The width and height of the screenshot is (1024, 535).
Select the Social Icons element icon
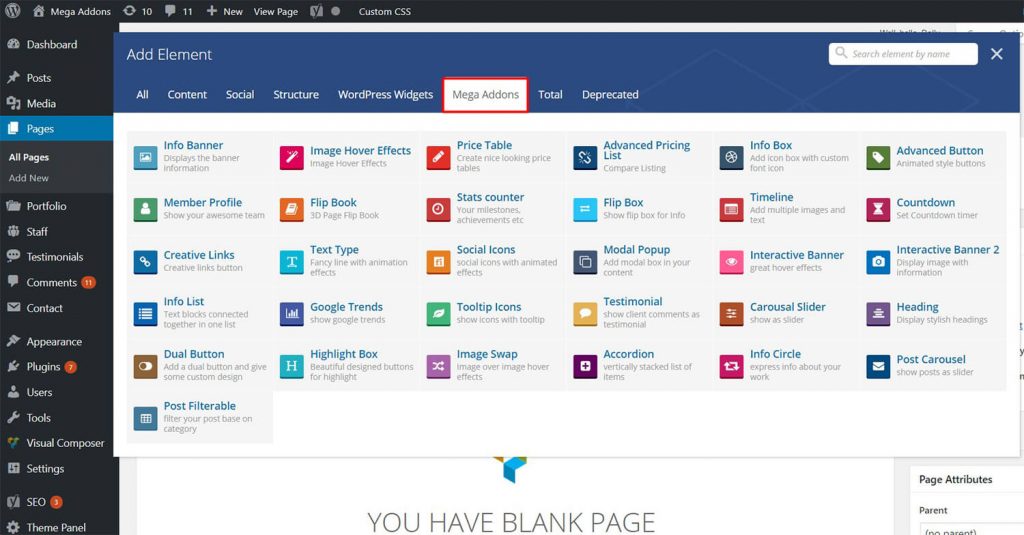(438, 262)
